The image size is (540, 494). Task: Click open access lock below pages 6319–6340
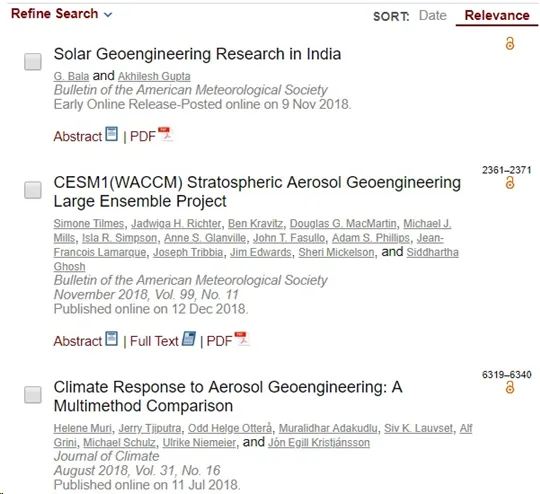[x=510, y=387]
